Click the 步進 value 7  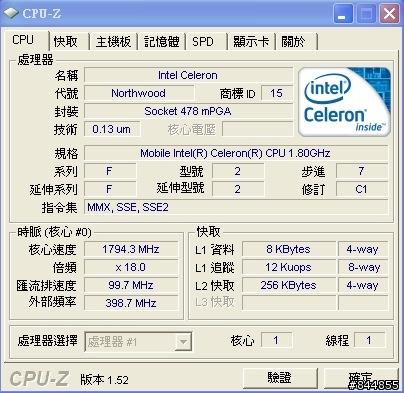click(x=362, y=171)
